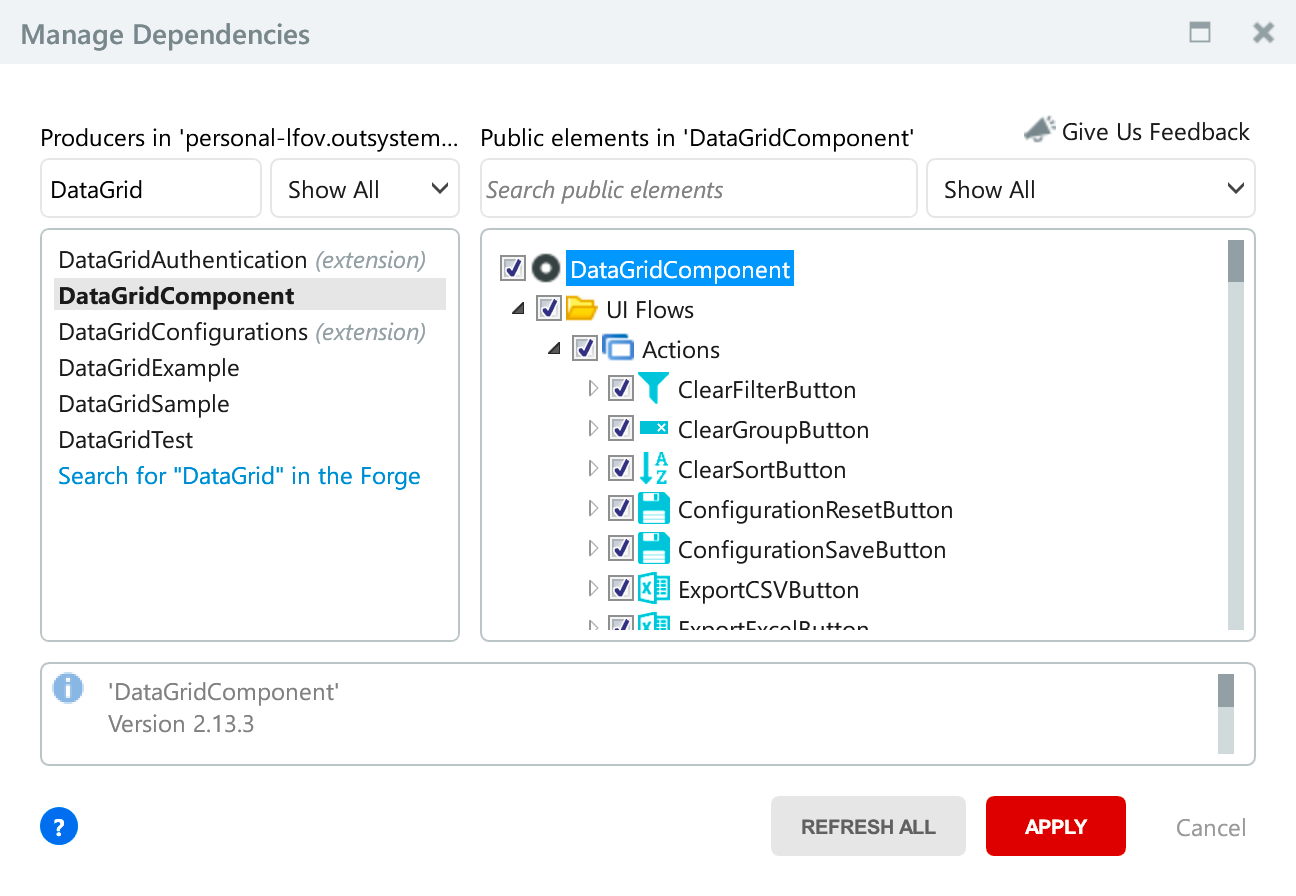Click the 'Version 2.13.3' text
Image resolution: width=1296 pixels, height=896 pixels.
(x=181, y=724)
